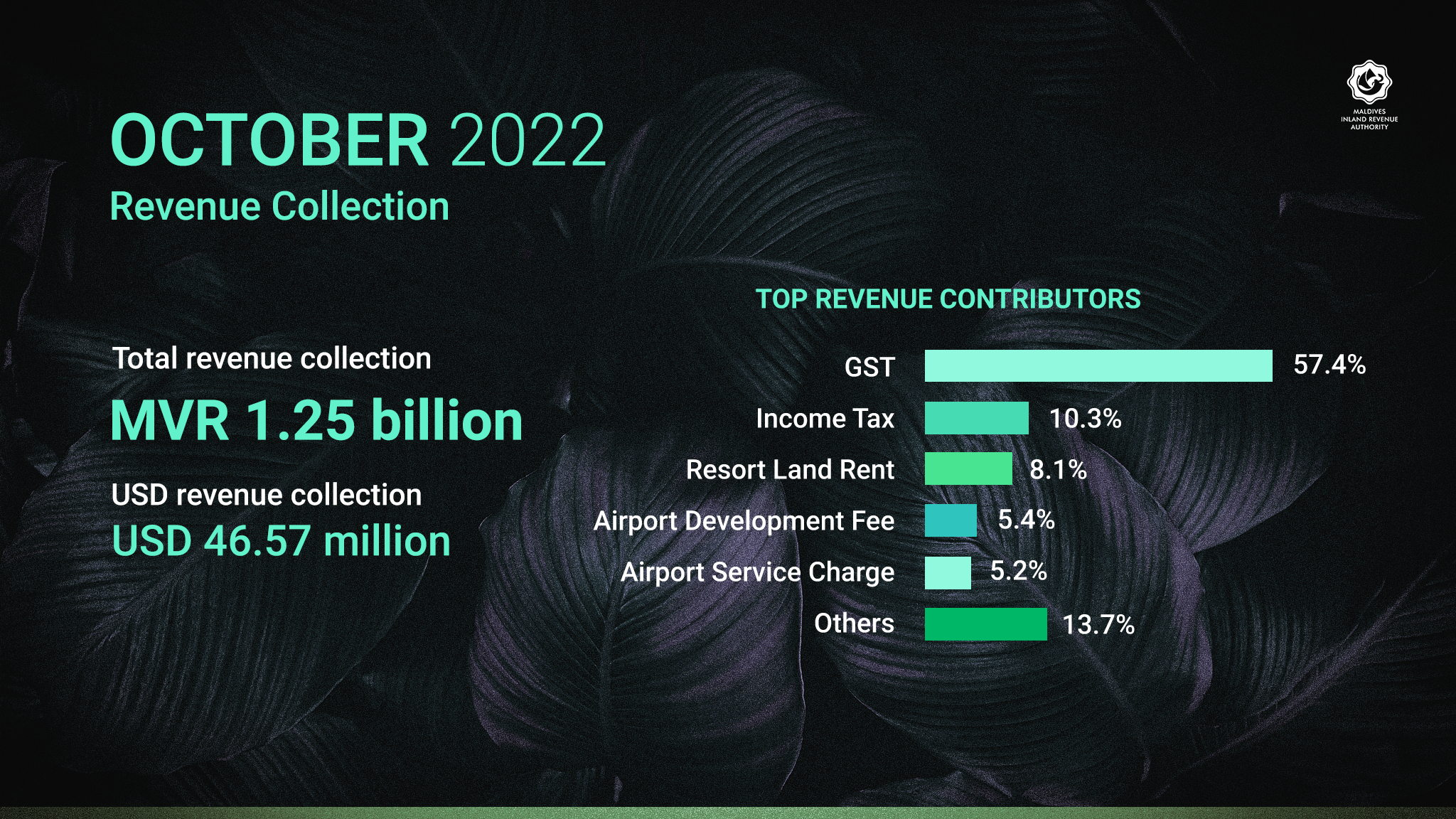Image resolution: width=1456 pixels, height=819 pixels.
Task: Select the Resort Land Rent label
Action: click(x=790, y=469)
